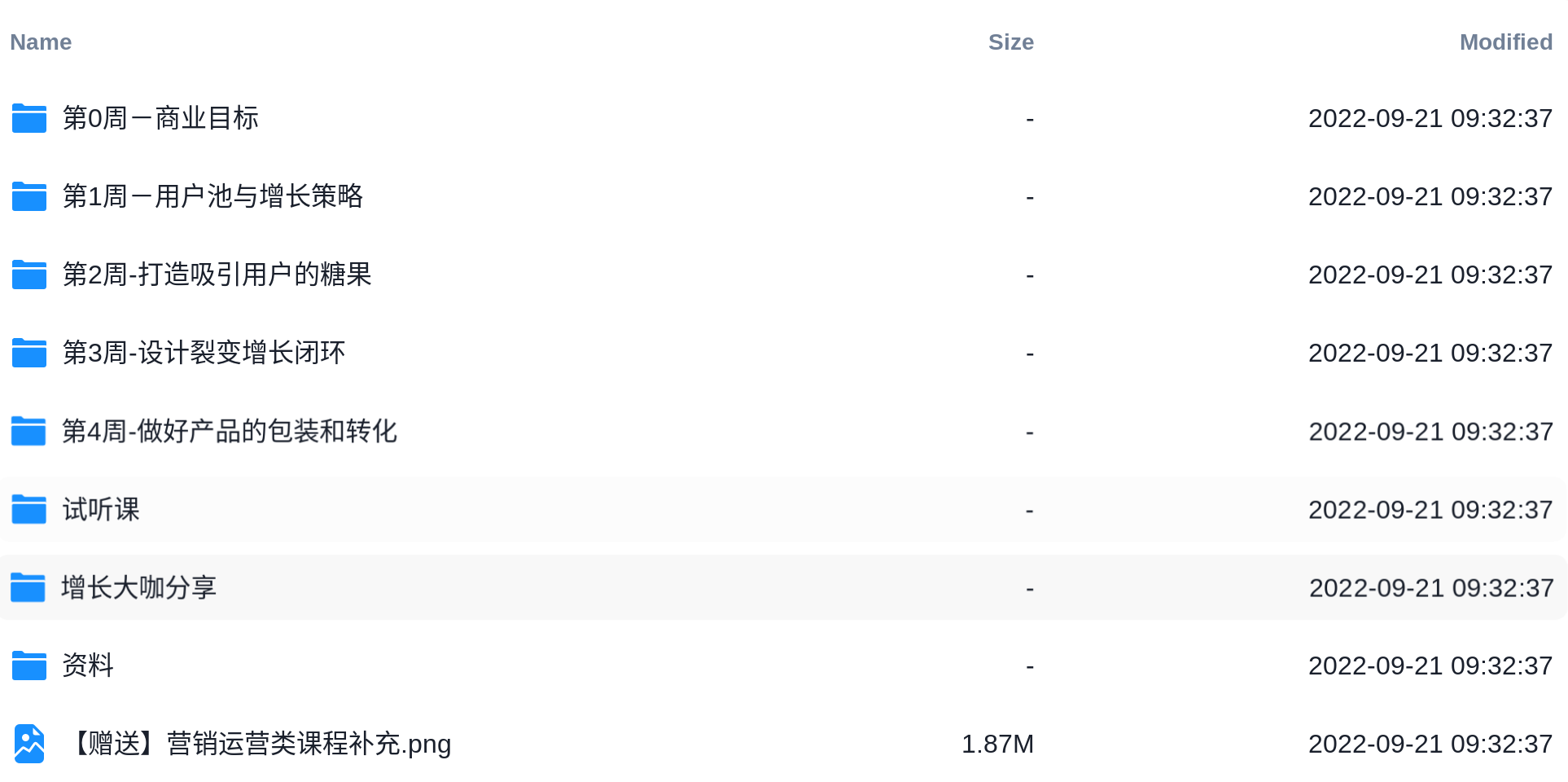
Task: Click the folder icon for 第0周一商业目标
Action: coord(29,118)
